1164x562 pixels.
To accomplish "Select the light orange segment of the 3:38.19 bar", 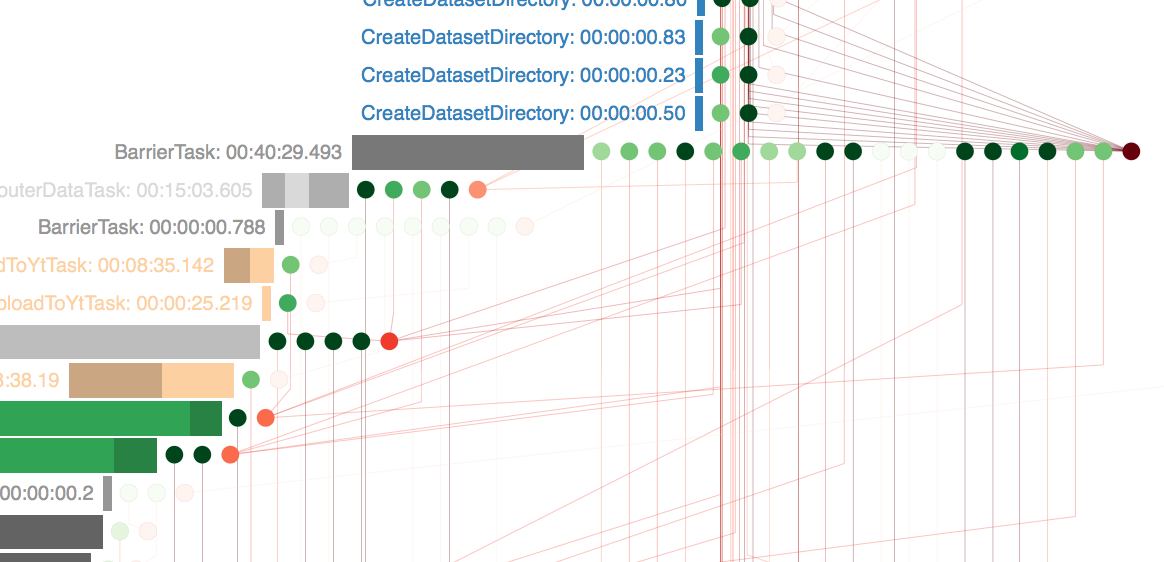I will (197, 380).
